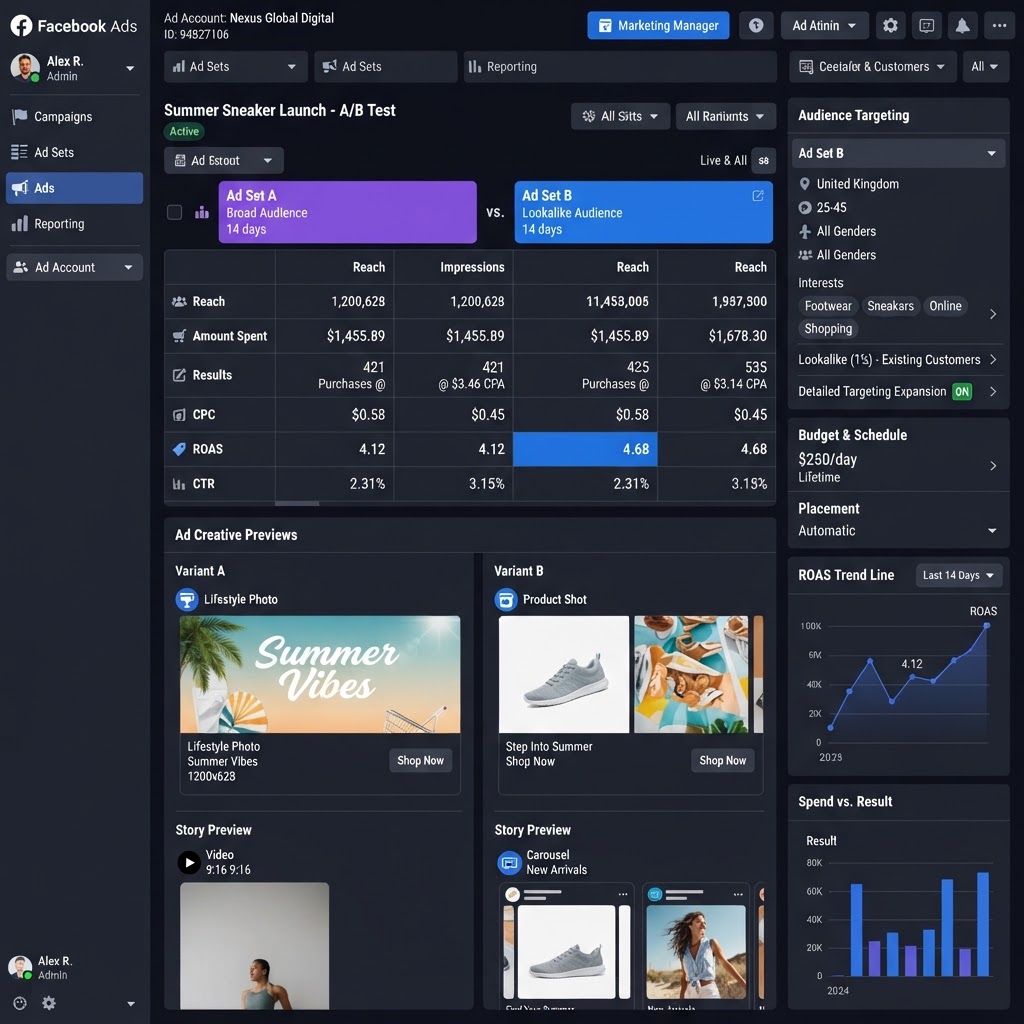Click the Amount Spent cart icon
This screenshot has height=1024, width=1024.
178,336
